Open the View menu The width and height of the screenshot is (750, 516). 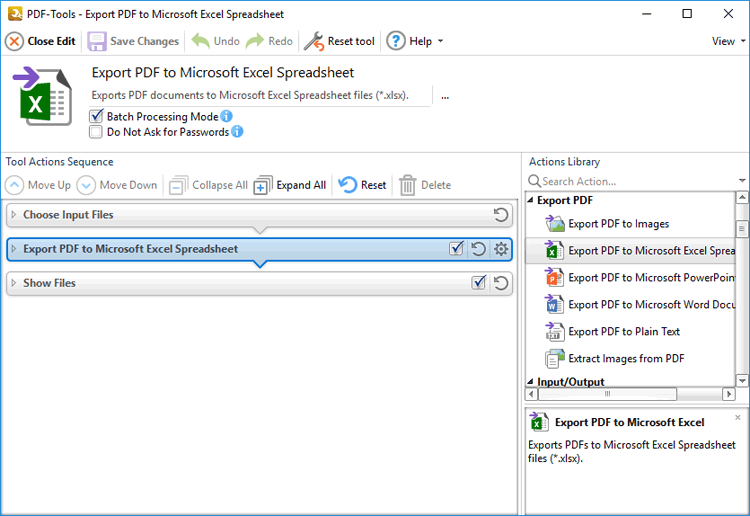tap(728, 41)
